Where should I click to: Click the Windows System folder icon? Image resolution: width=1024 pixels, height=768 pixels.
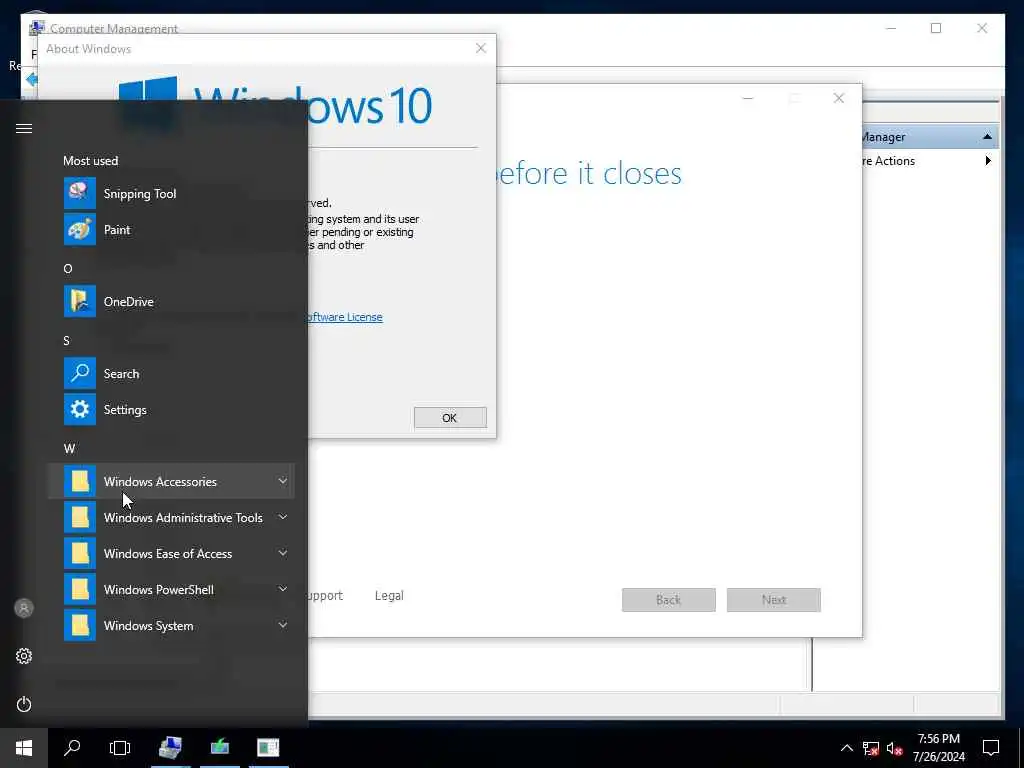pyautogui.click(x=80, y=625)
